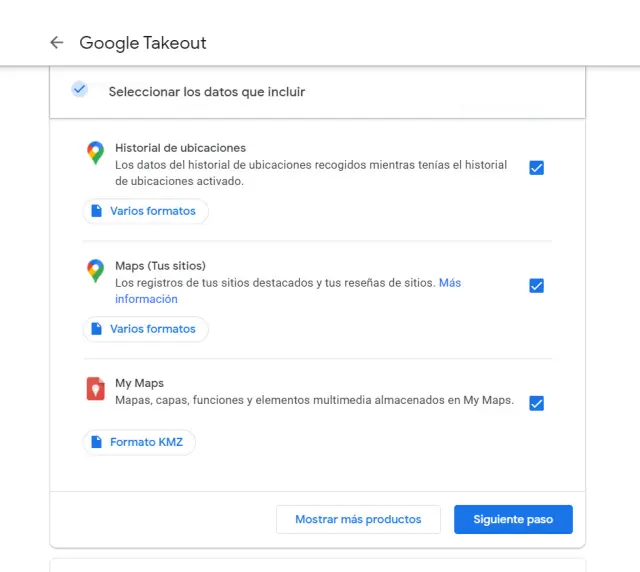Click the Maps (Tus sitios) pin icon
The image size is (640, 572).
click(95, 271)
